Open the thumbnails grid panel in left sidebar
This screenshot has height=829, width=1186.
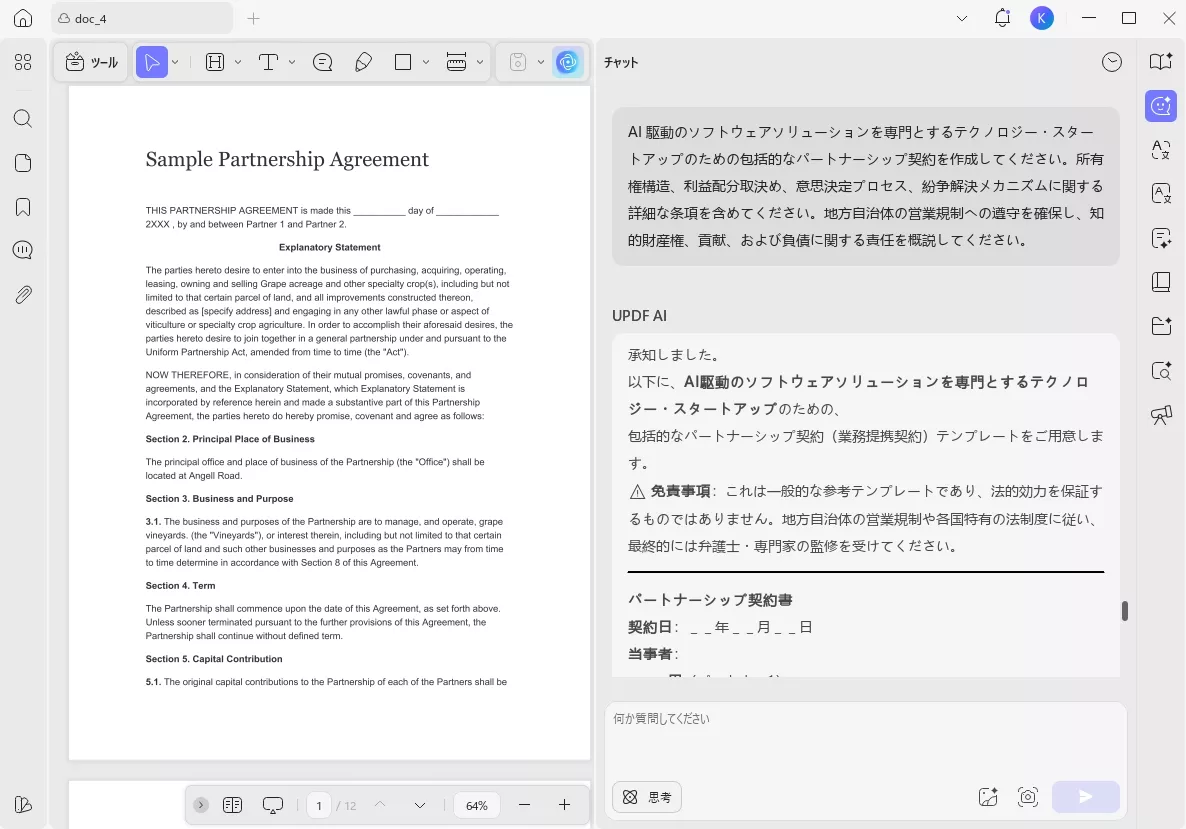click(23, 62)
